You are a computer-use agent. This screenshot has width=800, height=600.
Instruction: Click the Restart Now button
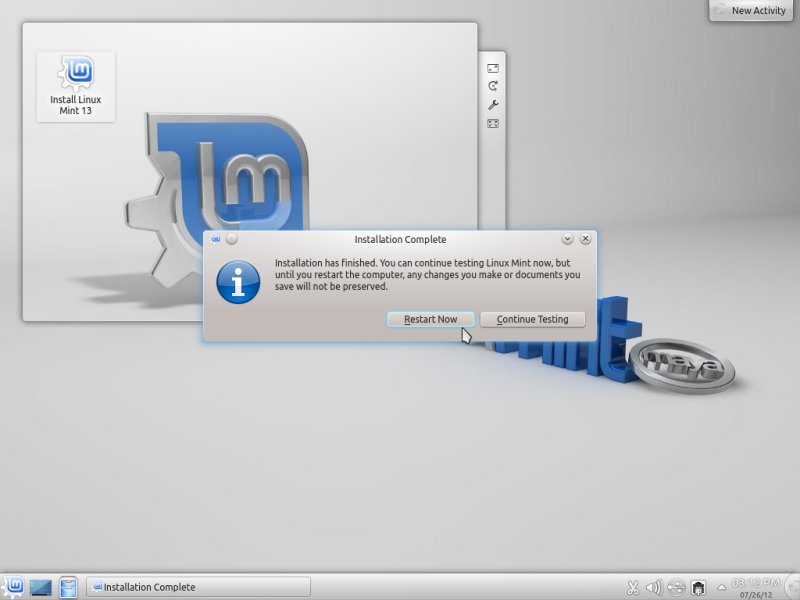430,319
